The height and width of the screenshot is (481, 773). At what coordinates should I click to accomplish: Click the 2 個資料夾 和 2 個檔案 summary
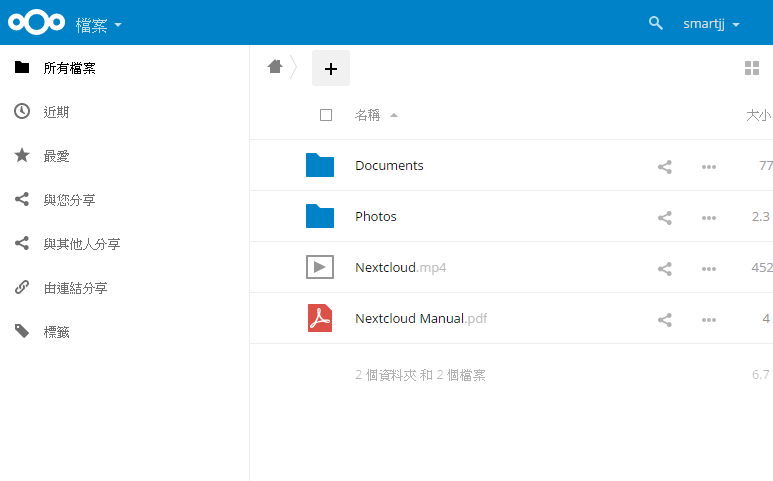[x=420, y=375]
